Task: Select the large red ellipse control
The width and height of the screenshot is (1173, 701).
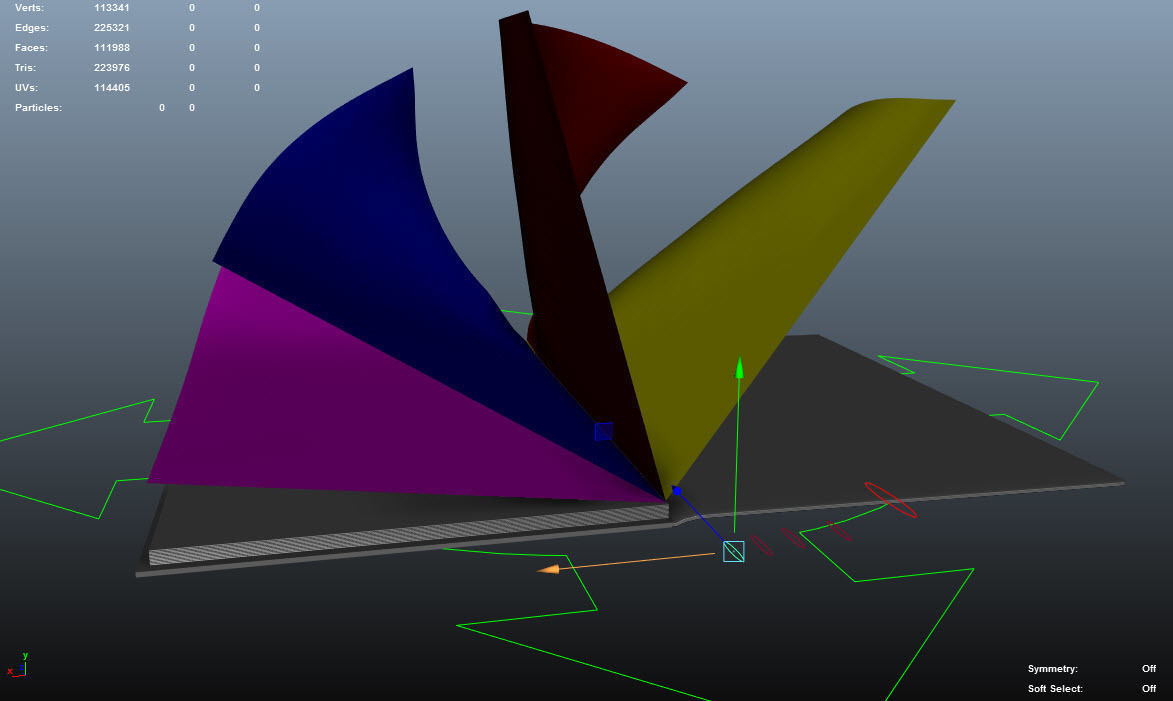Action: (891, 500)
